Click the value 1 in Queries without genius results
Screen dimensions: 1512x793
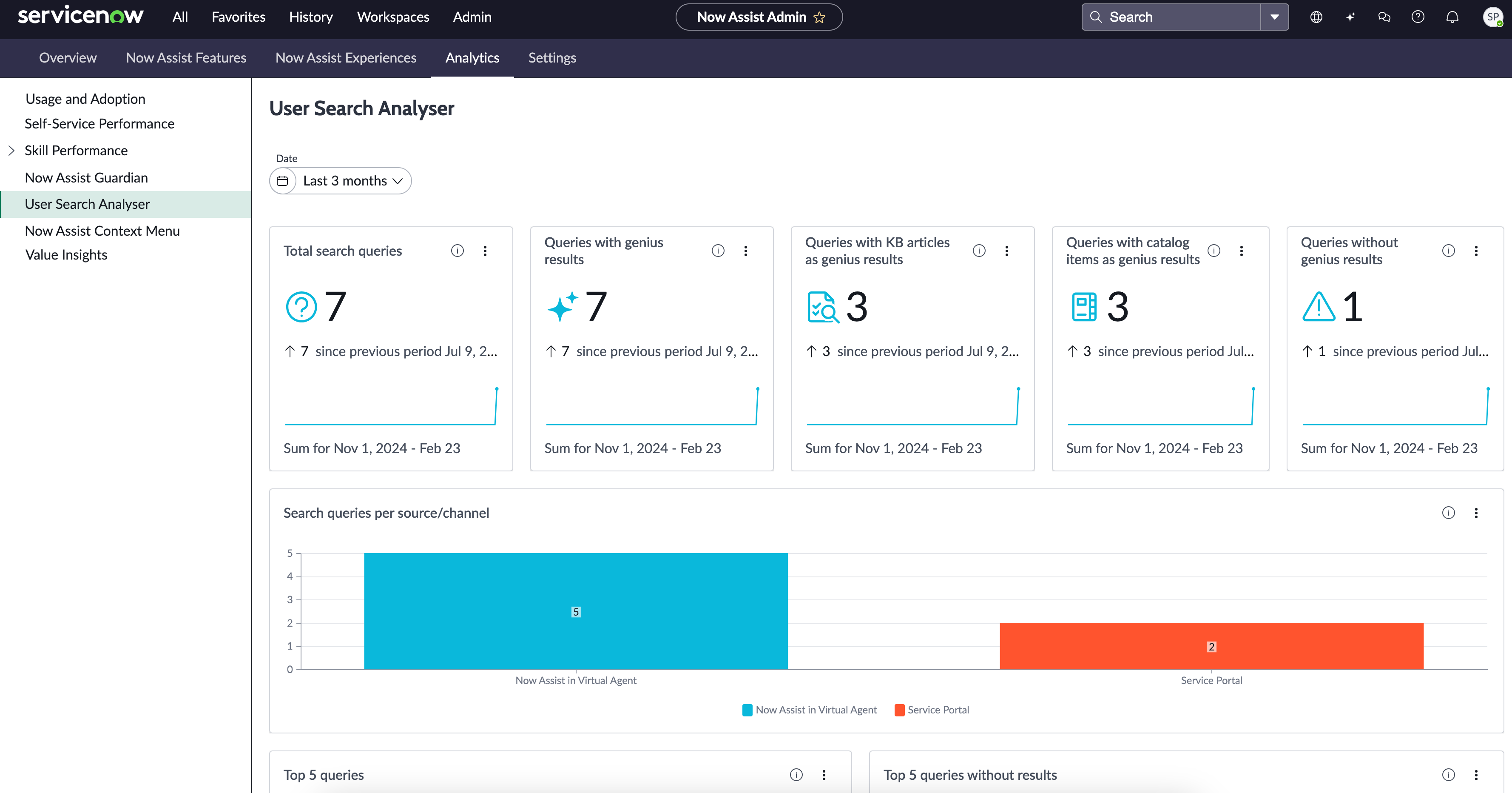(1353, 307)
